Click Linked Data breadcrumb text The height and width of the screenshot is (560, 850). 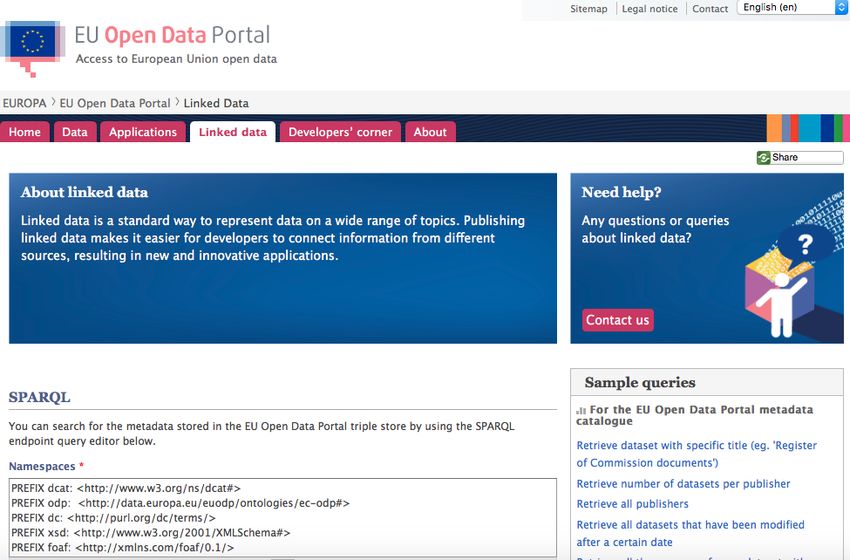[216, 103]
